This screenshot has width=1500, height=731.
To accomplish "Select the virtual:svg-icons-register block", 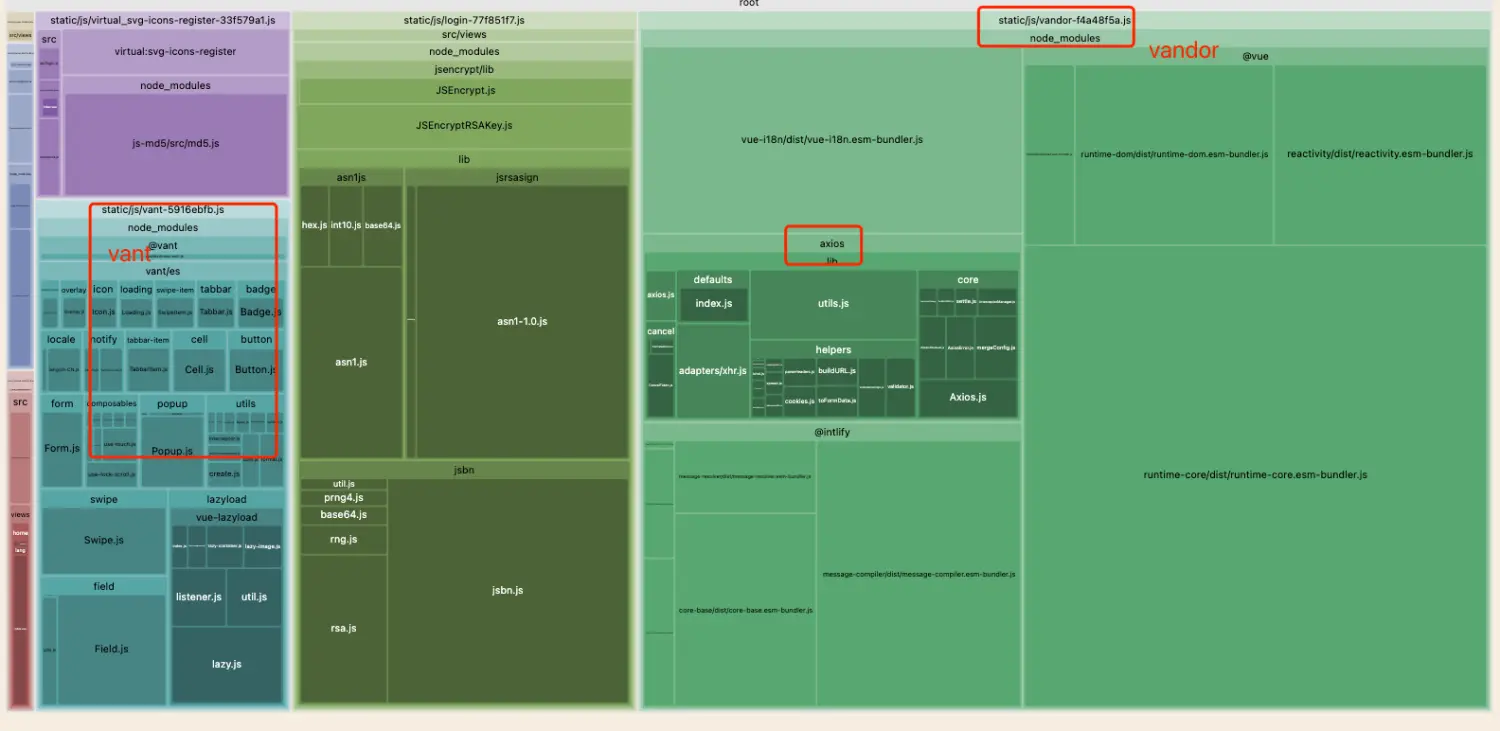I will pyautogui.click(x=175, y=52).
